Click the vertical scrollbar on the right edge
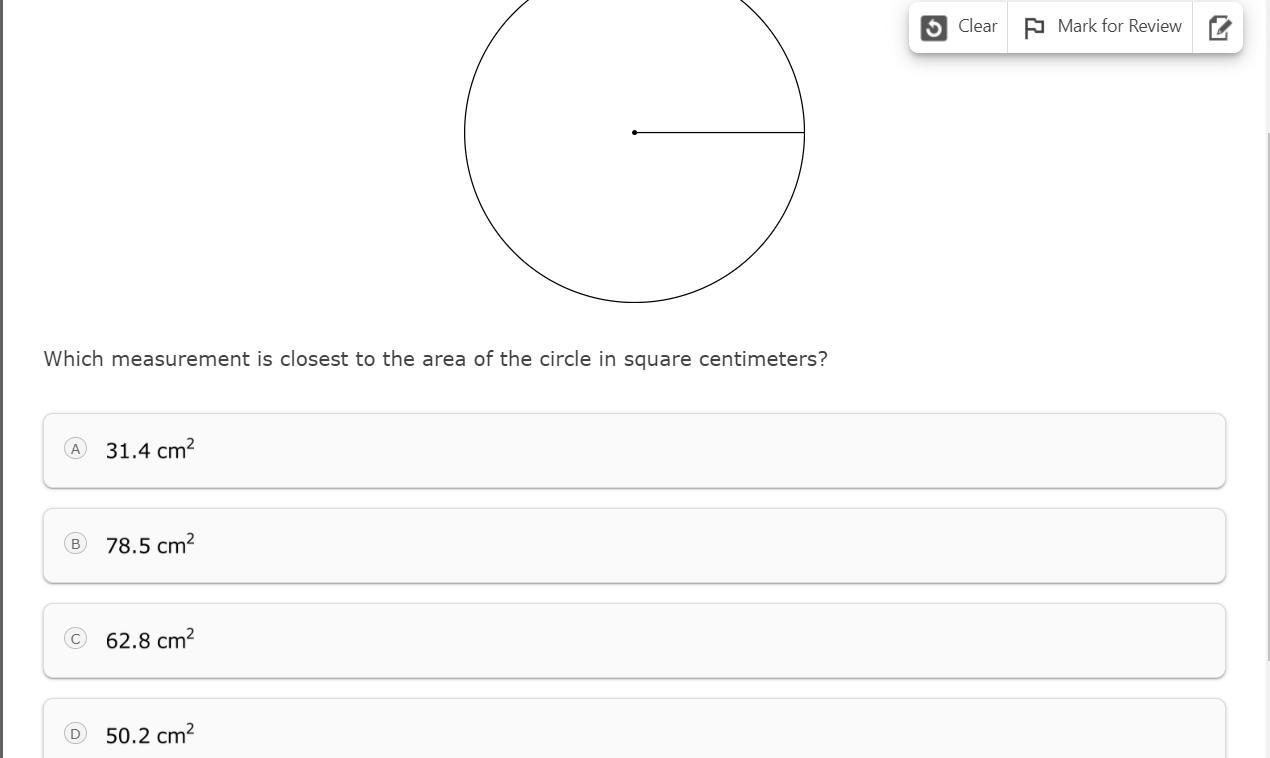Viewport: 1270px width, 758px height. click(1267, 400)
